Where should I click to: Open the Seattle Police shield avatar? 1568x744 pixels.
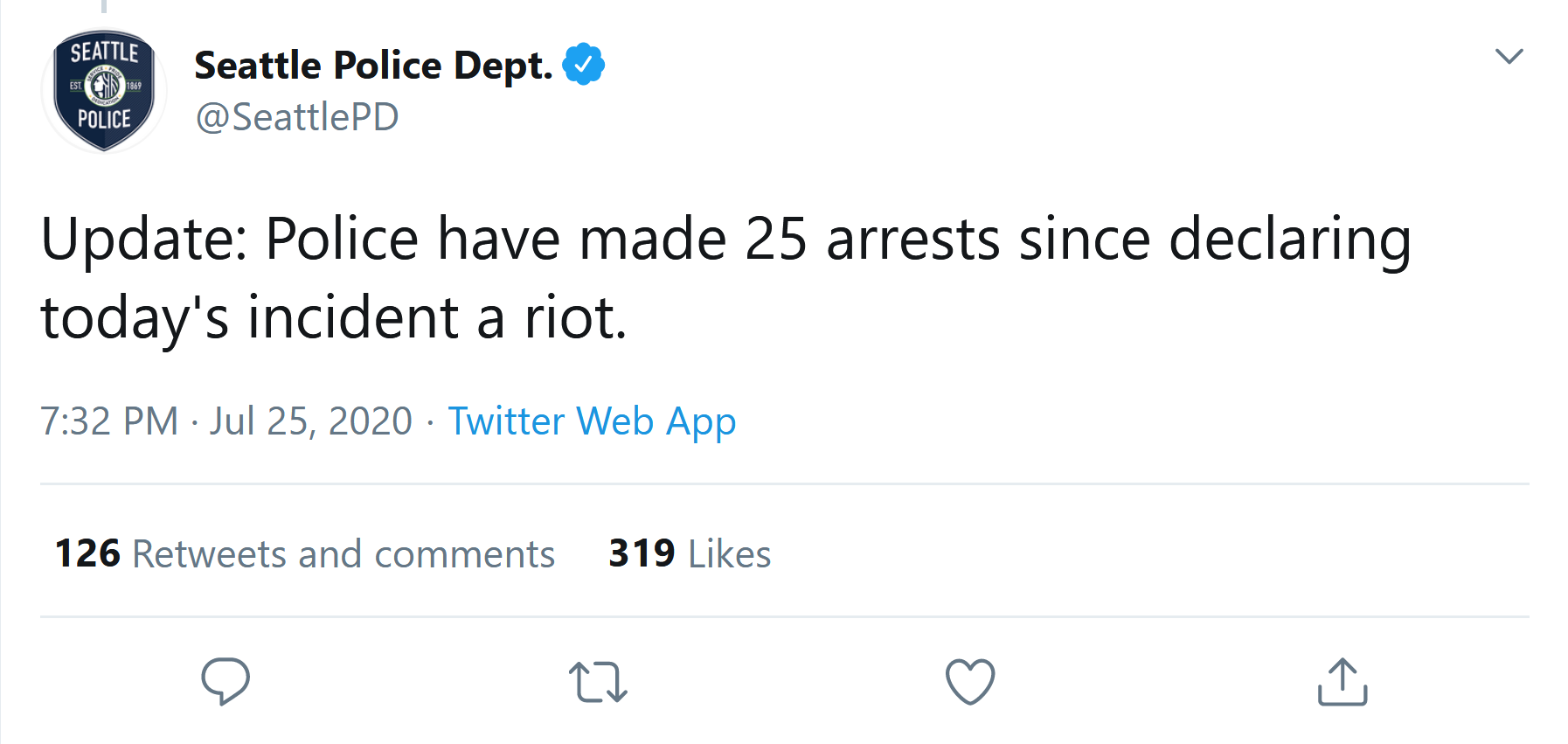pyautogui.click(x=104, y=91)
